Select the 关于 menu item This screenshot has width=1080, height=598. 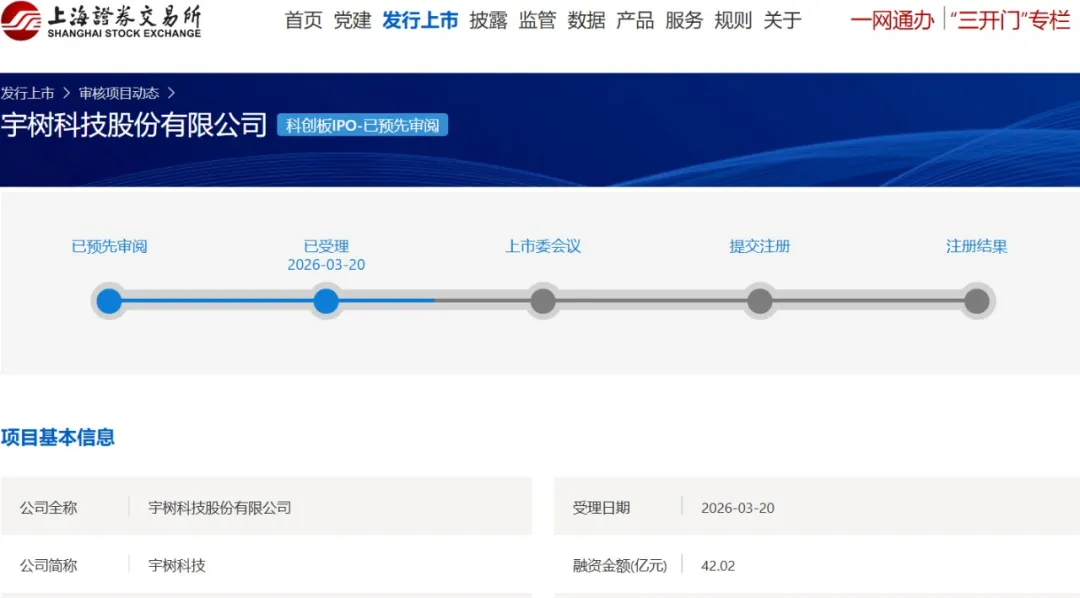[783, 20]
